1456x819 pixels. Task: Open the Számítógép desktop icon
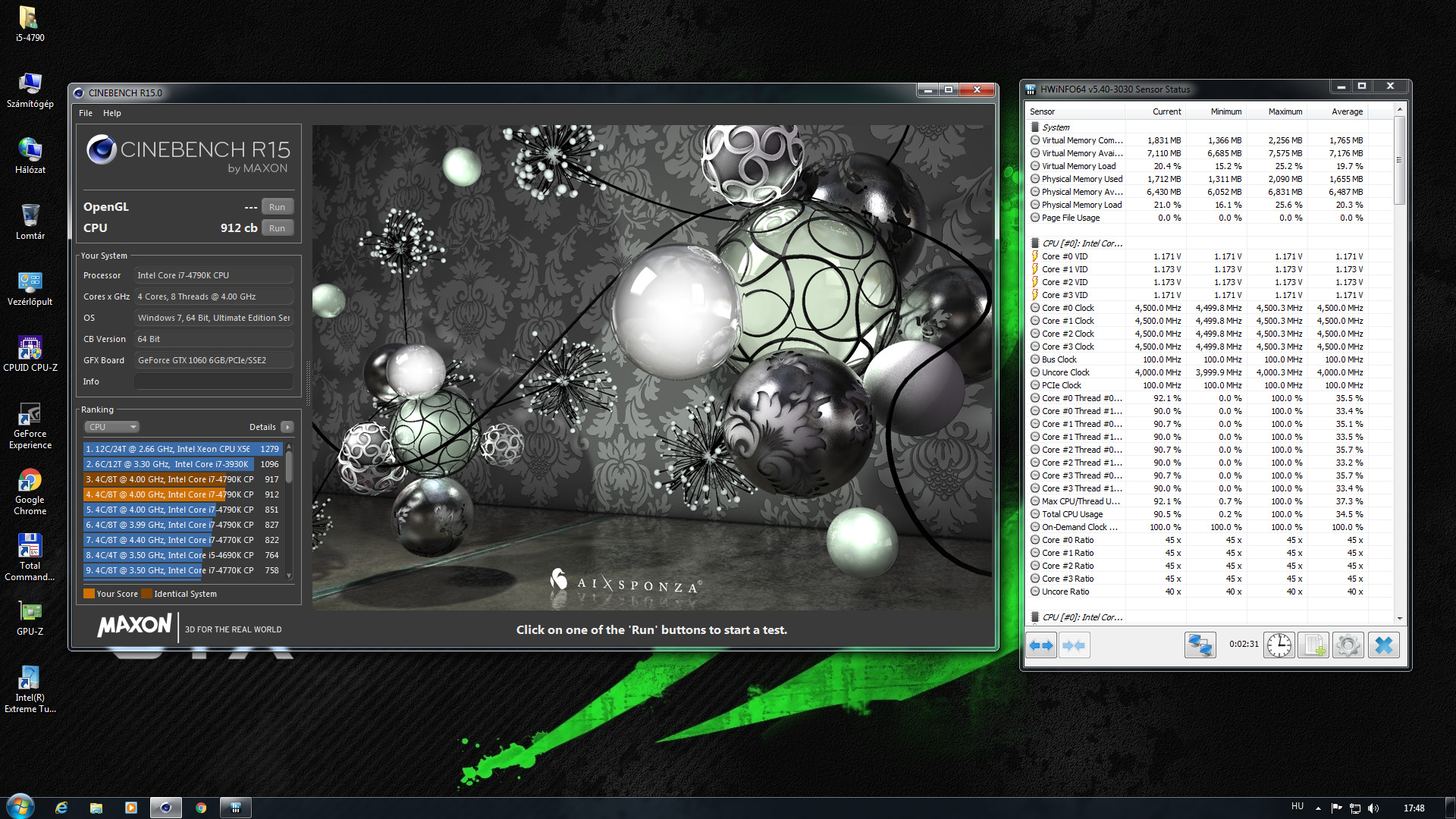pos(30,89)
